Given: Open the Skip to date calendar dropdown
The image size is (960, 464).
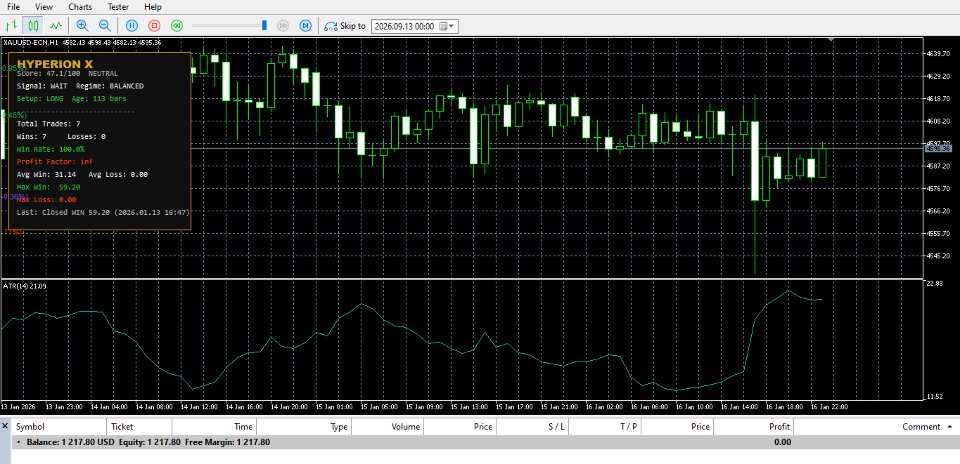Looking at the screenshot, I should 448,26.
